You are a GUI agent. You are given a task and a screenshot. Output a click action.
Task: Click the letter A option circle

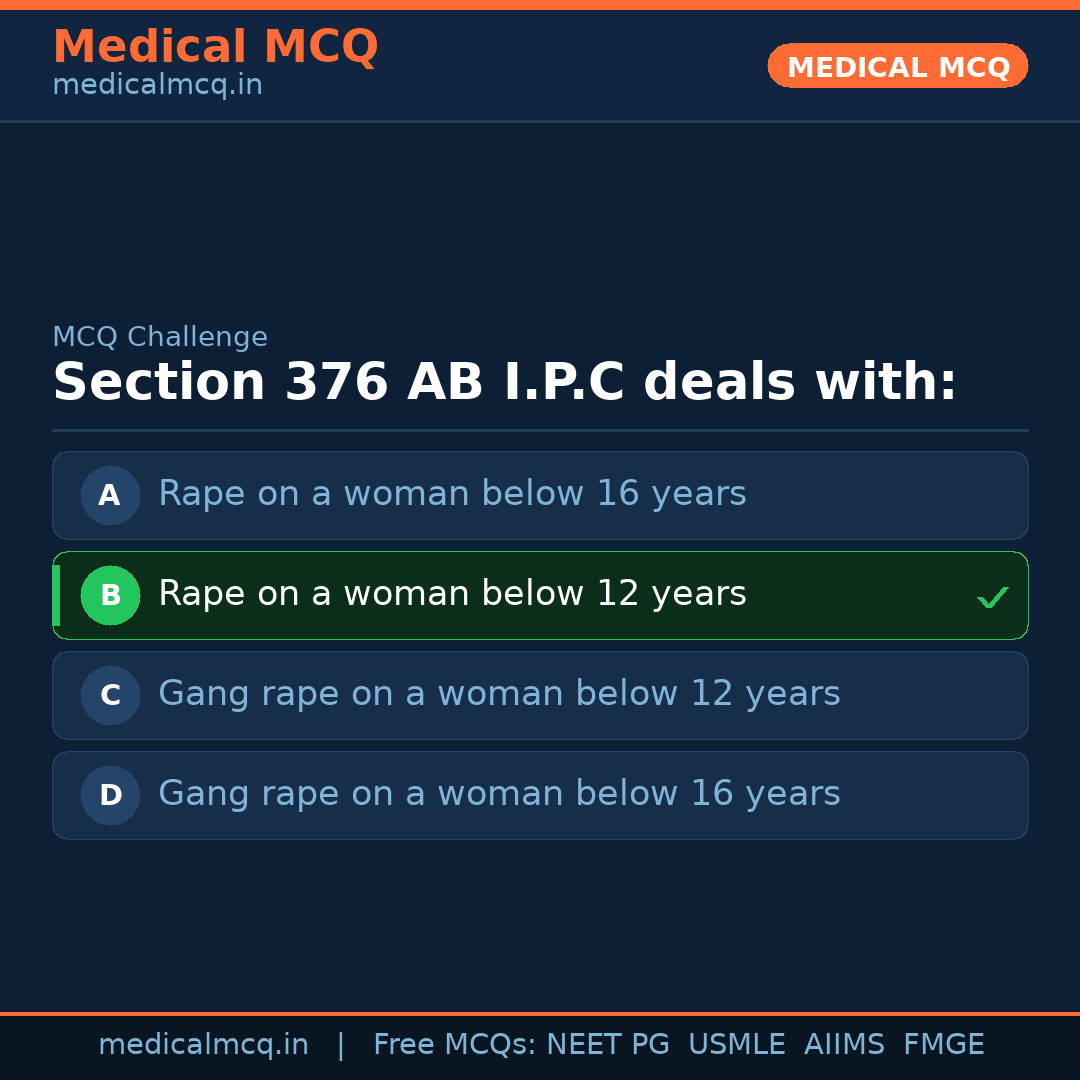110,495
